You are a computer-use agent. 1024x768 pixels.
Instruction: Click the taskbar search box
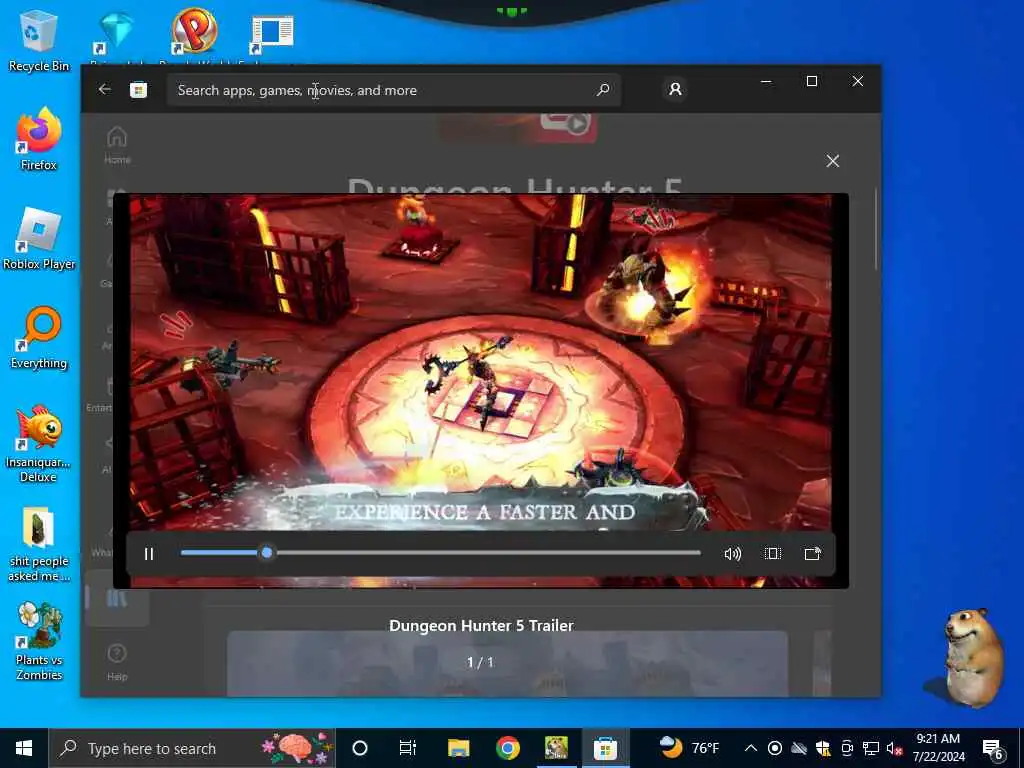192,748
